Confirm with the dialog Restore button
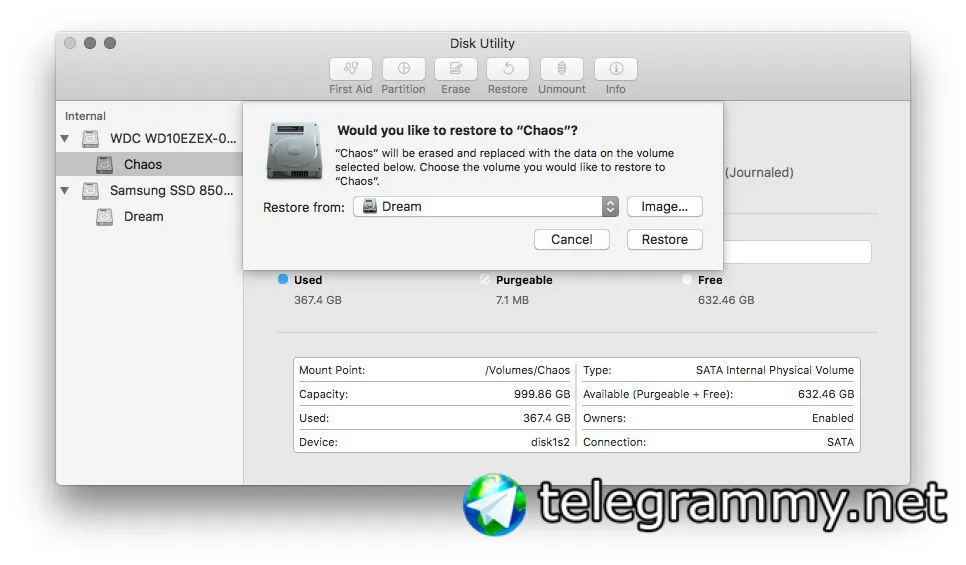This screenshot has height=565, width=966. 665,240
